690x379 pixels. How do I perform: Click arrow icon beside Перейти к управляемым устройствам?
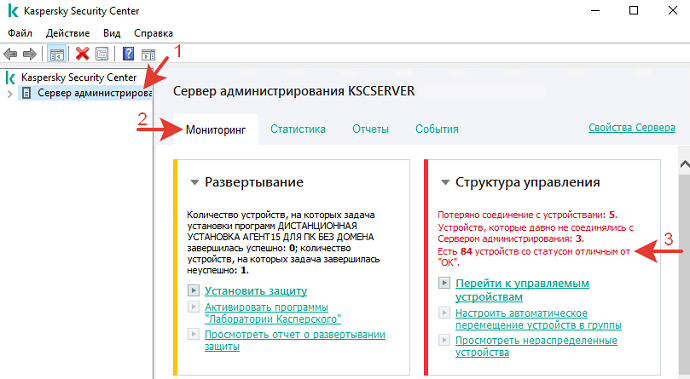(444, 283)
